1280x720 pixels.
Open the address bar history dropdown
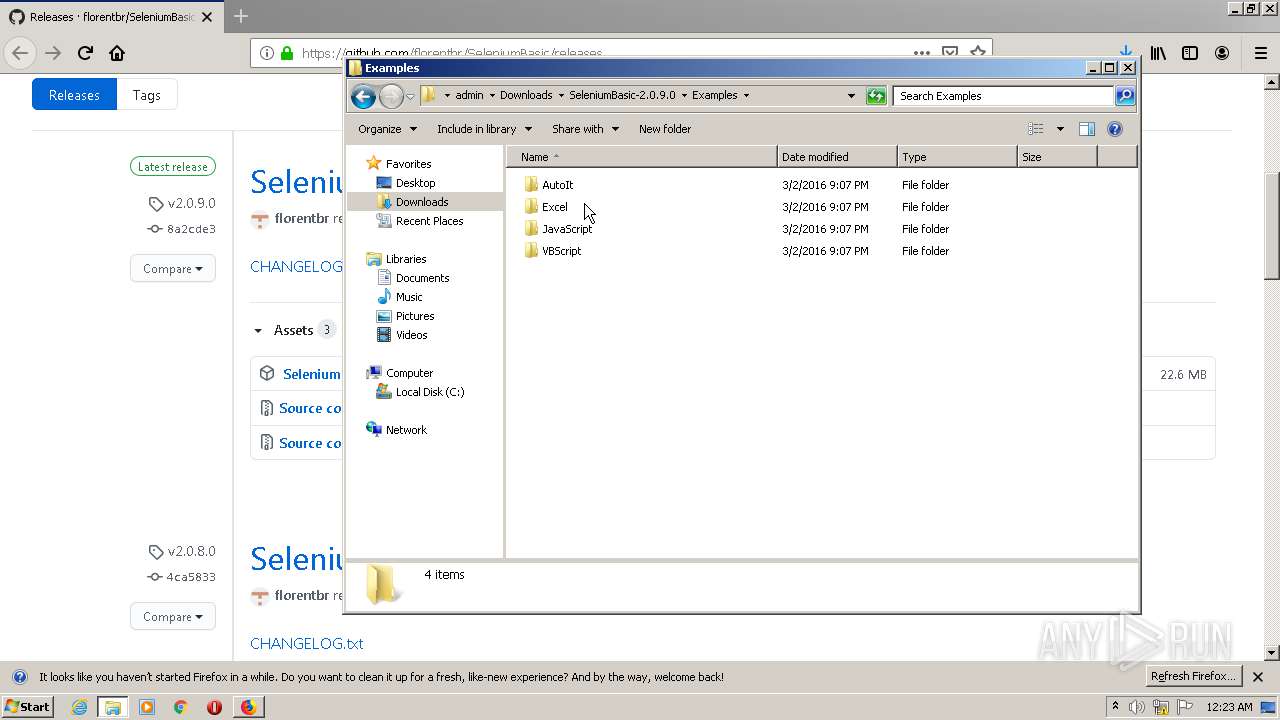click(851, 96)
